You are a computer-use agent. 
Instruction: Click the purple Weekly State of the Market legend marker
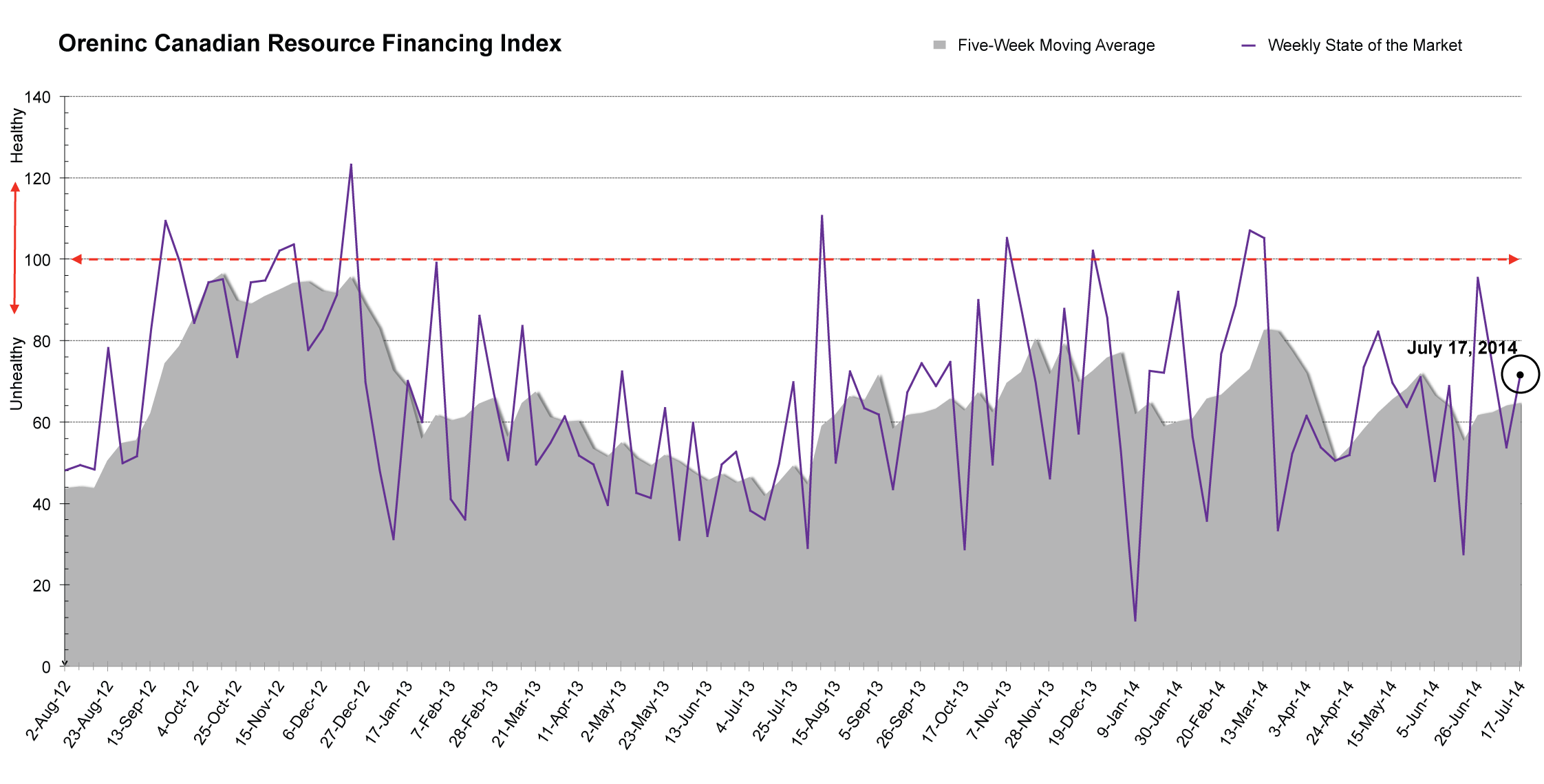point(1248,45)
